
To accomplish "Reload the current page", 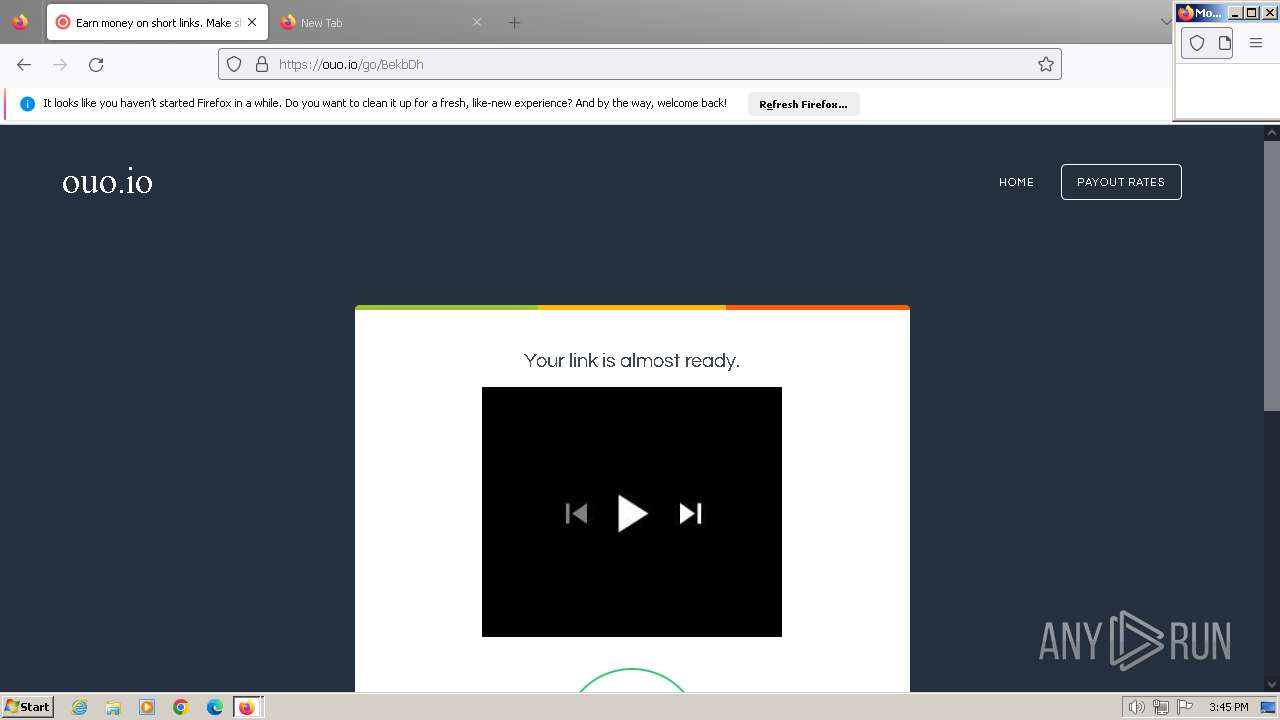I will [96, 64].
